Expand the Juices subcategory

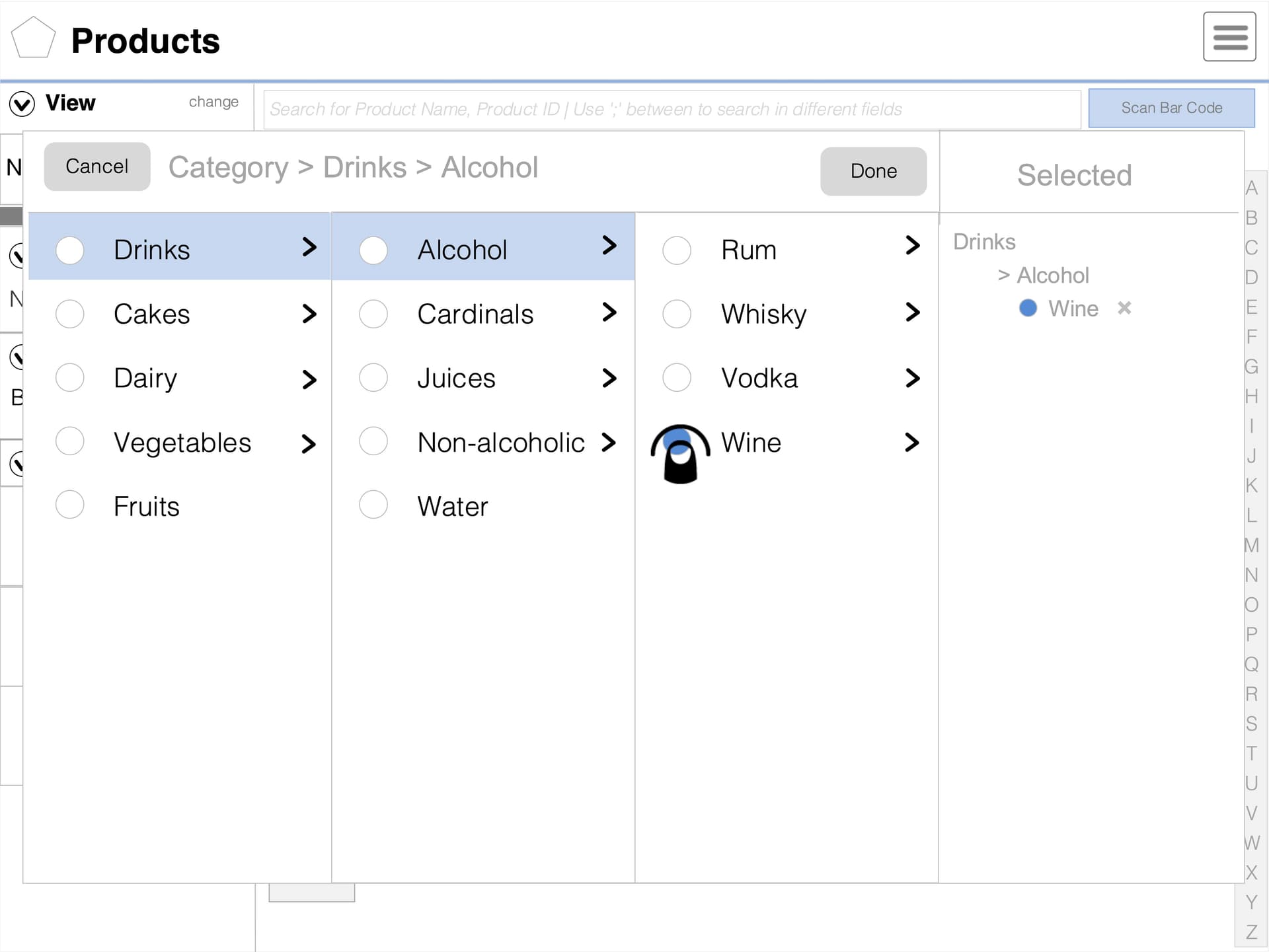(x=609, y=379)
